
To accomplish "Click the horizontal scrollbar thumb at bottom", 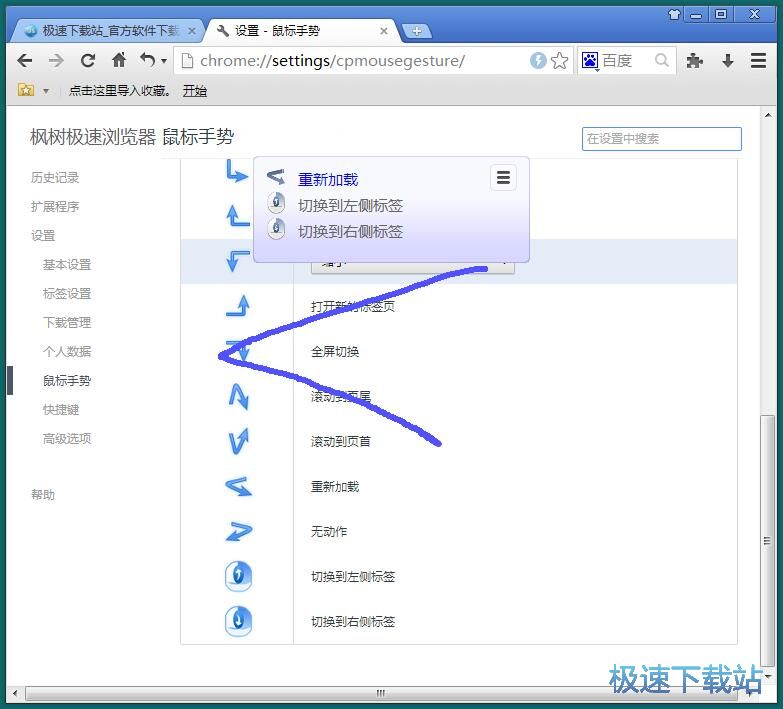I will coord(380,693).
